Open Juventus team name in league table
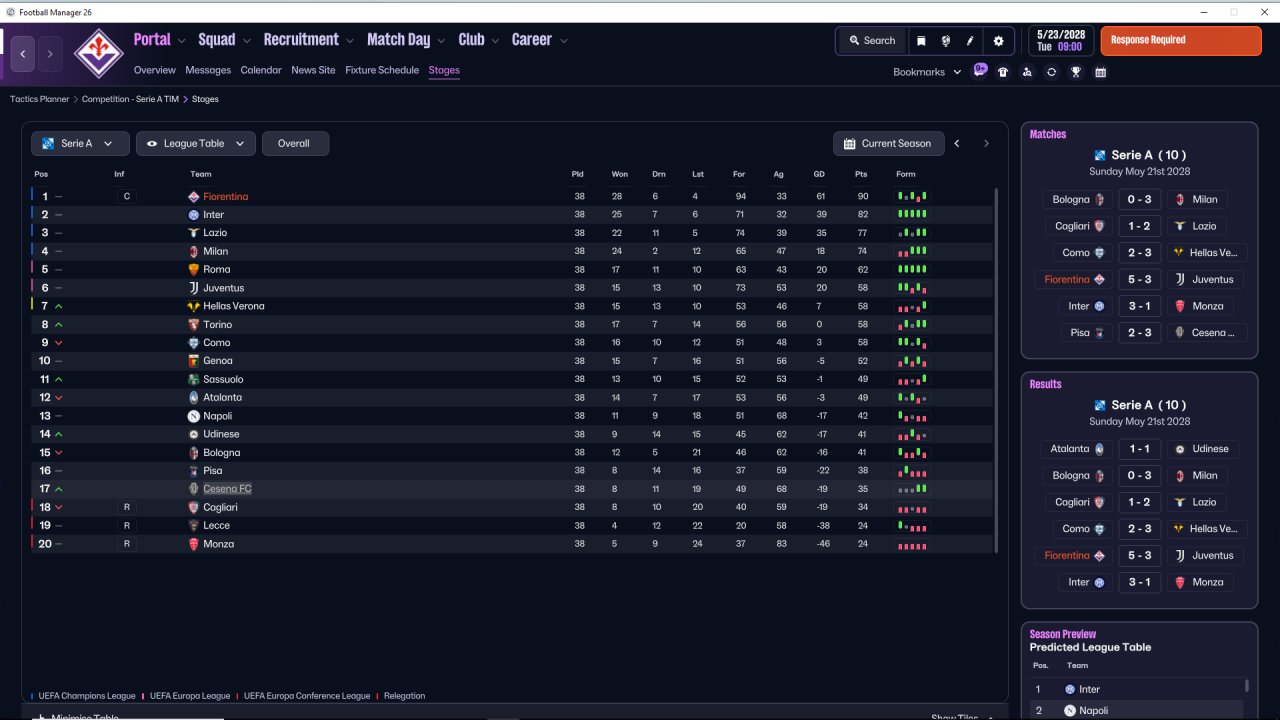The width and height of the screenshot is (1280, 720). [223, 288]
